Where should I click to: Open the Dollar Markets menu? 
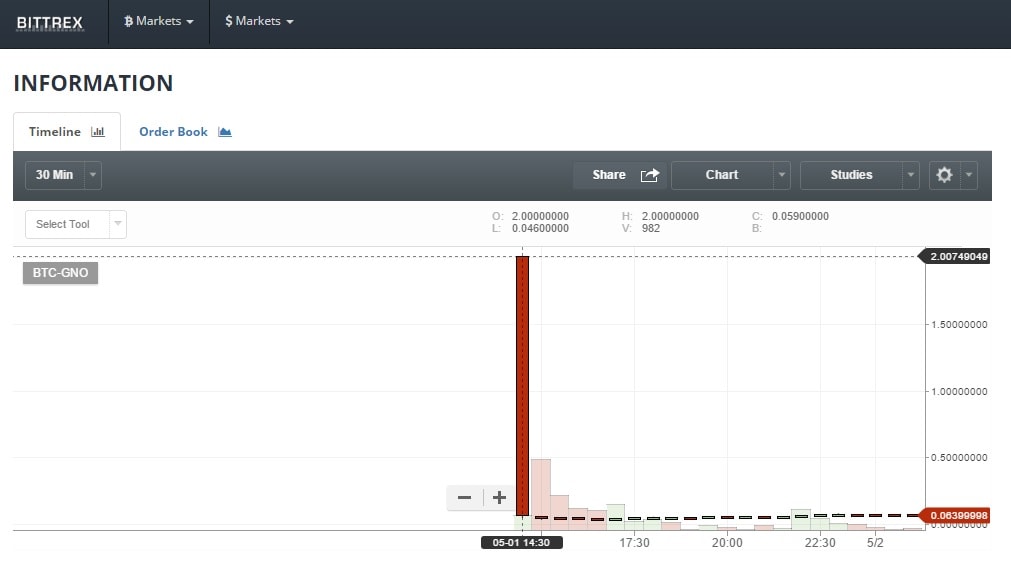pos(259,21)
